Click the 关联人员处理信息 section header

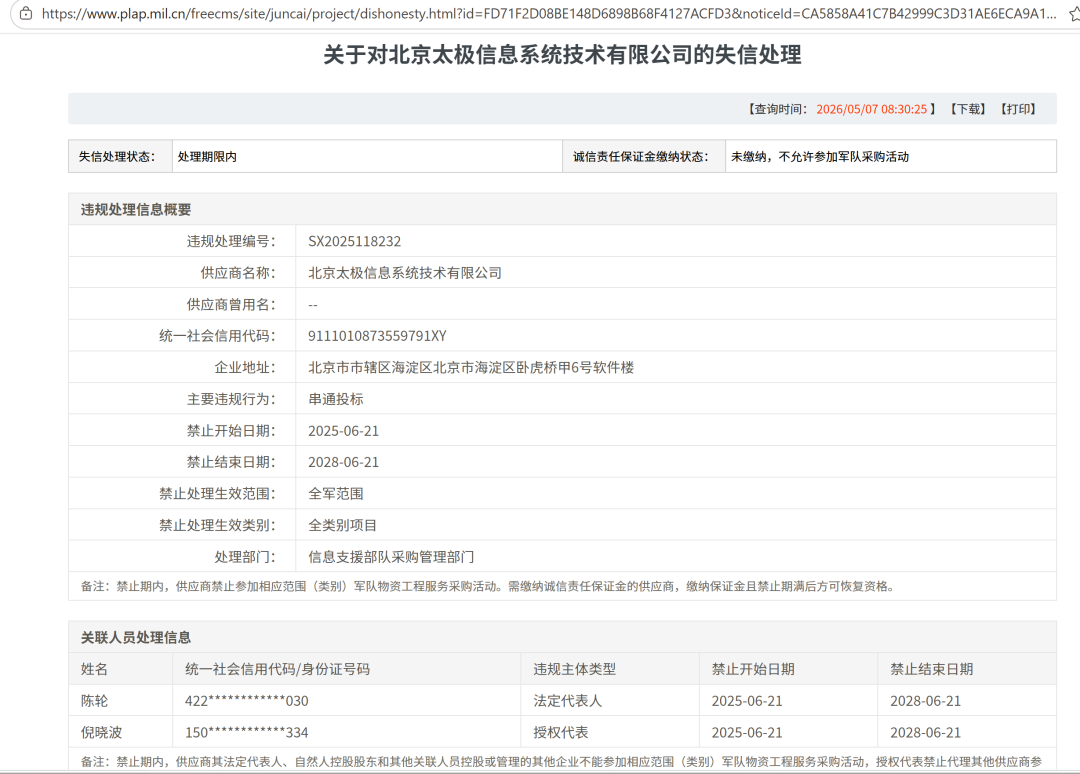[136, 638]
